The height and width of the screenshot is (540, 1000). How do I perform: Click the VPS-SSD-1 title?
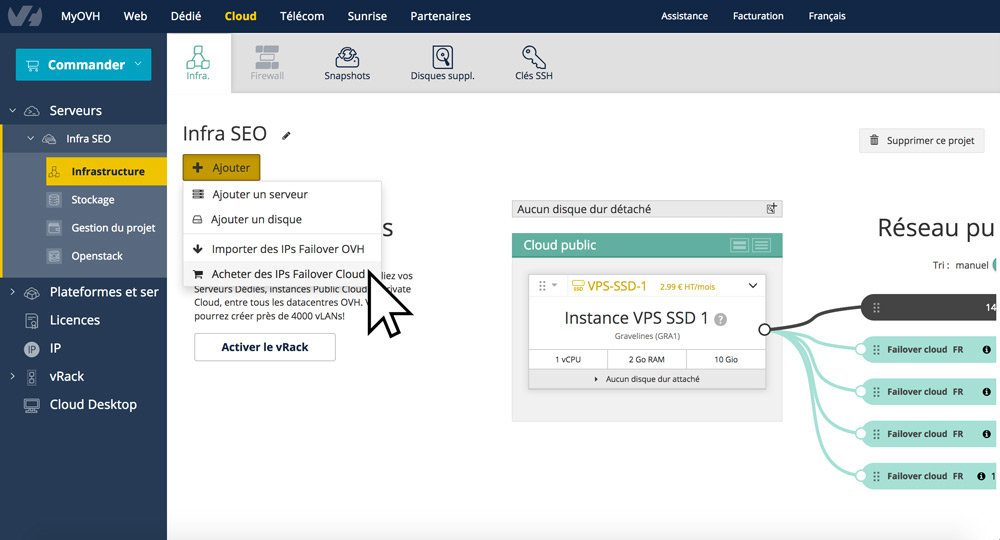pyautogui.click(x=617, y=286)
